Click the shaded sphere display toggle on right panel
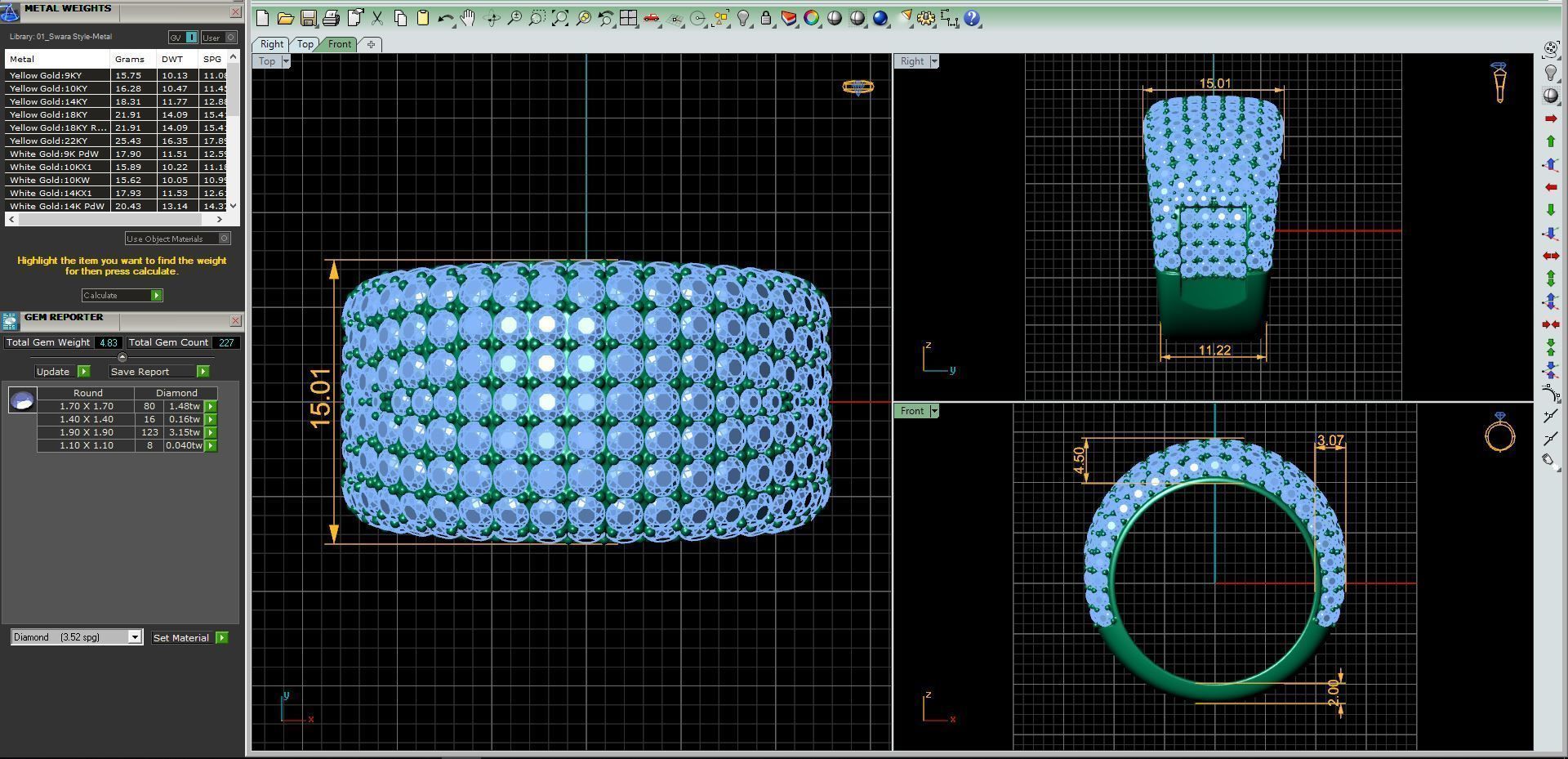The width and height of the screenshot is (1568, 759). [1551, 96]
